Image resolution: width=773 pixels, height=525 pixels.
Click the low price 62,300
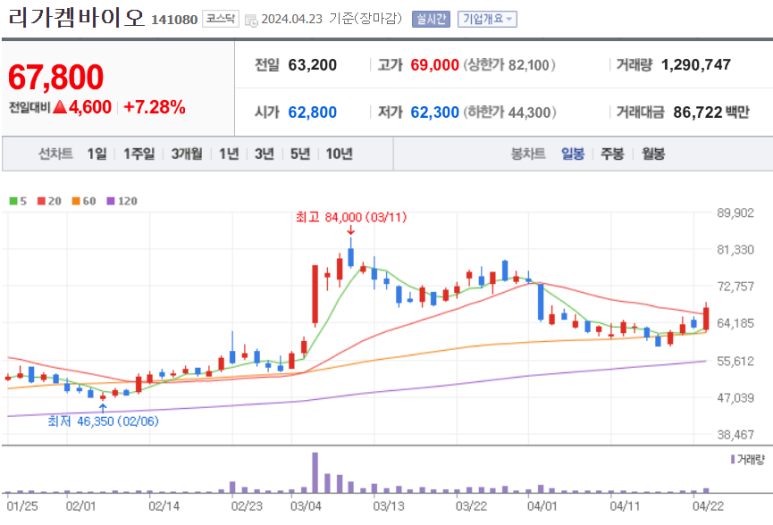click(x=435, y=112)
